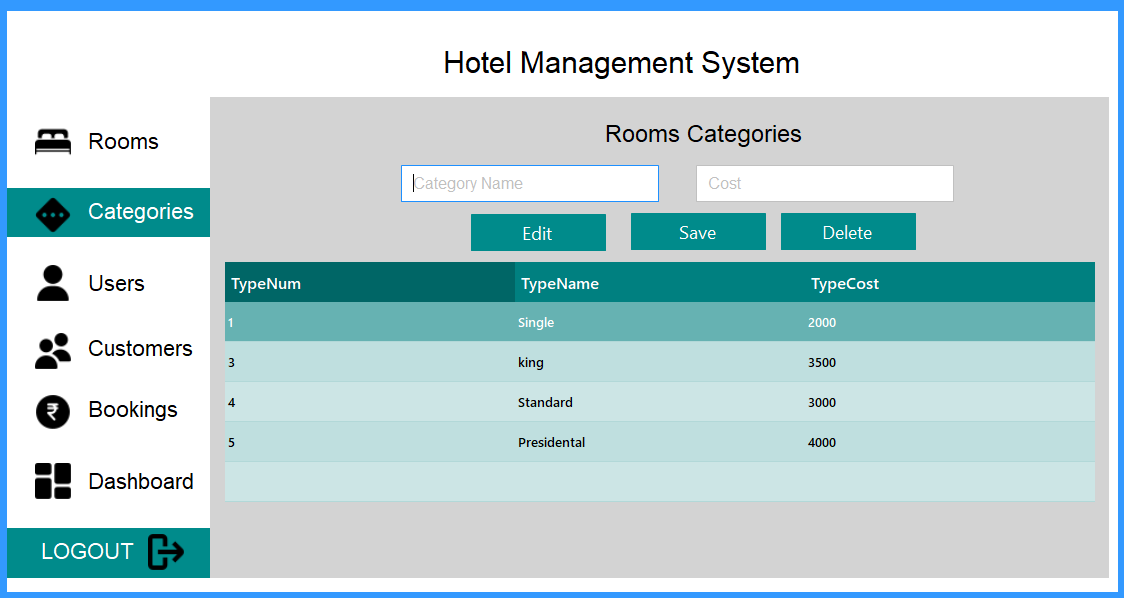This screenshot has height=598, width=1124.
Task: Select the rupee icon next to Bookings
Action: (53, 410)
